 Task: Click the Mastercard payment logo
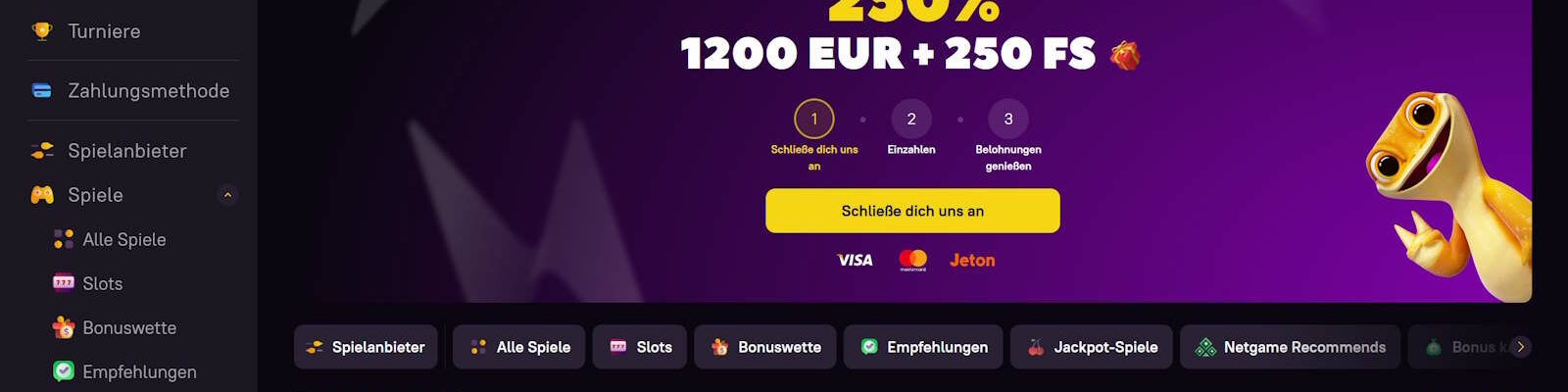point(912,260)
